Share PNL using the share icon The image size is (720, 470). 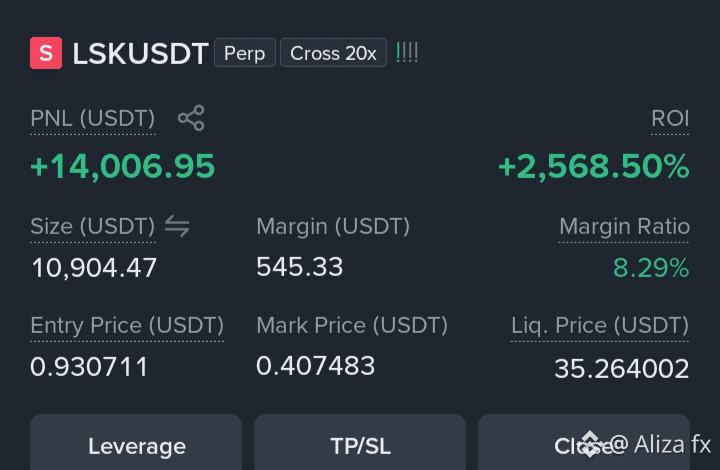coord(191,118)
